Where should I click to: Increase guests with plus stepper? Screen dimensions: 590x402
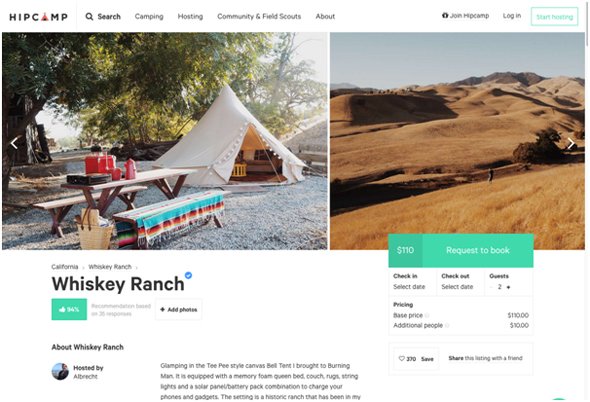[x=508, y=287]
